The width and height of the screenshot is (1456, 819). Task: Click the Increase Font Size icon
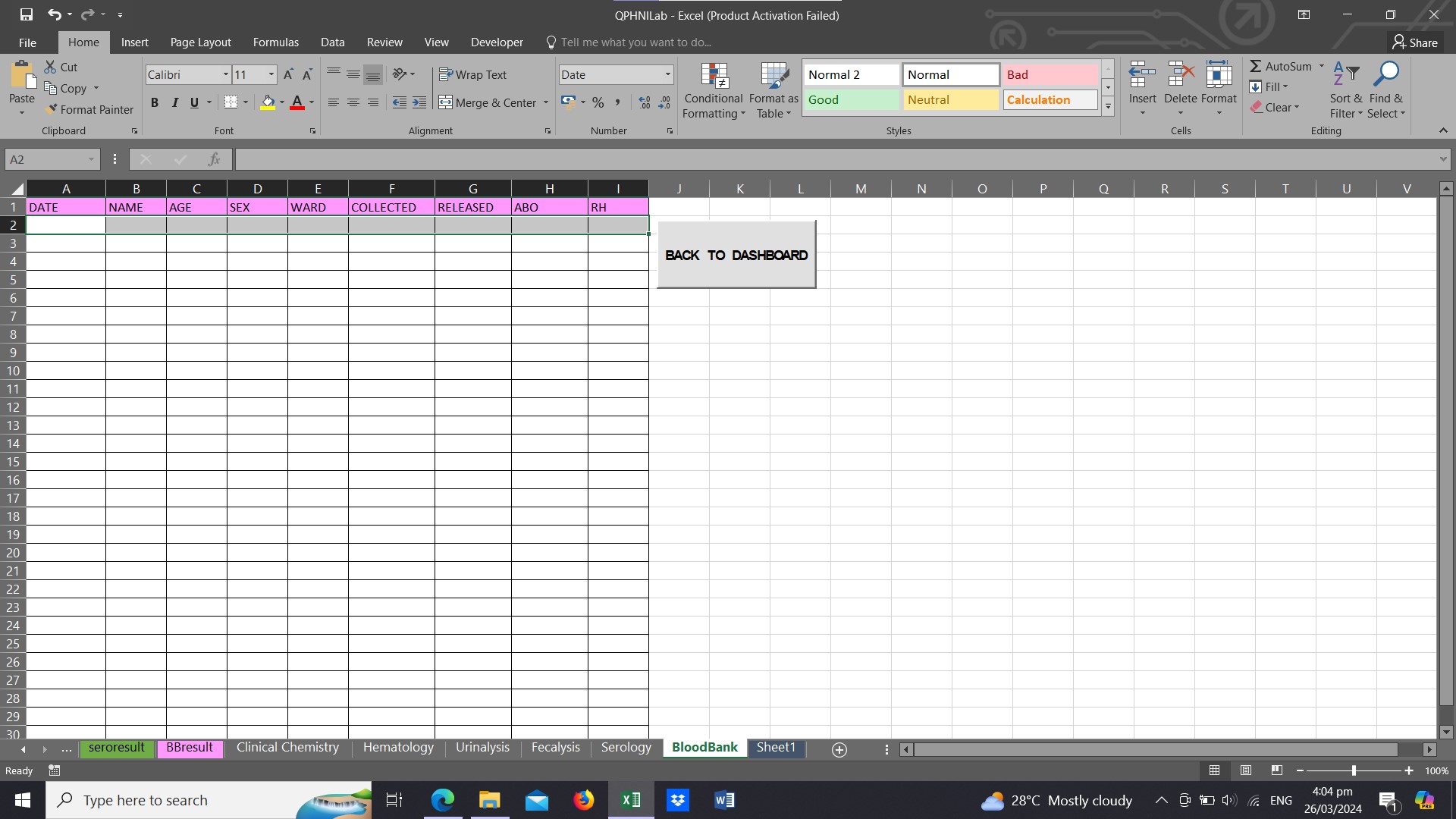coord(288,74)
